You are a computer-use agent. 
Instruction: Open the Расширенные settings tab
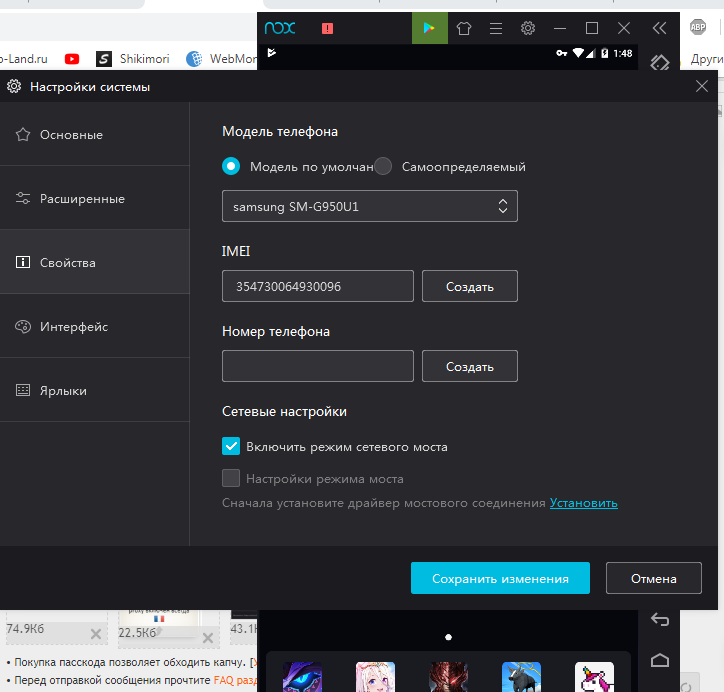coord(95,199)
